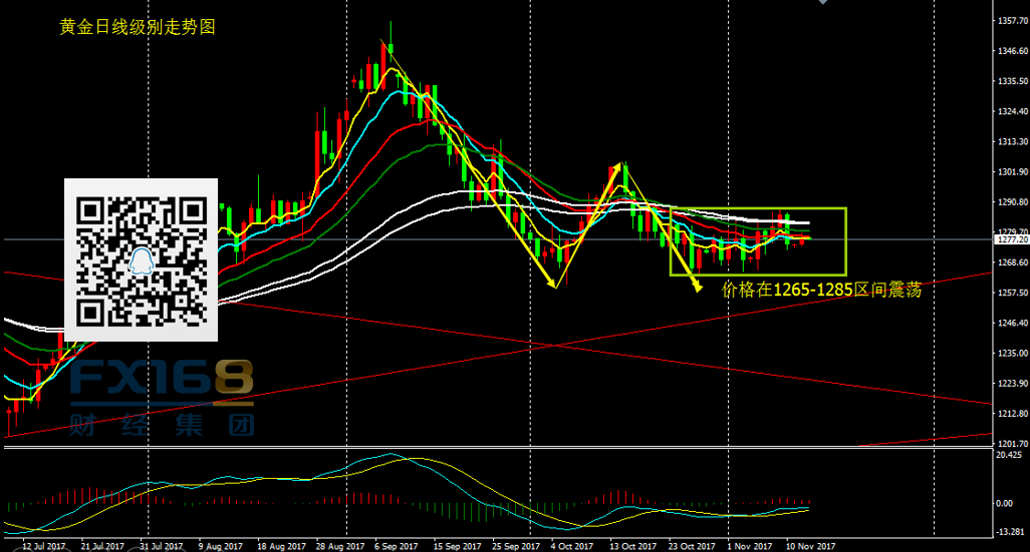This screenshot has width=1030, height=552.
Task: Select the chart title 黄金日线级别走势图
Action: pyautogui.click(x=137, y=28)
